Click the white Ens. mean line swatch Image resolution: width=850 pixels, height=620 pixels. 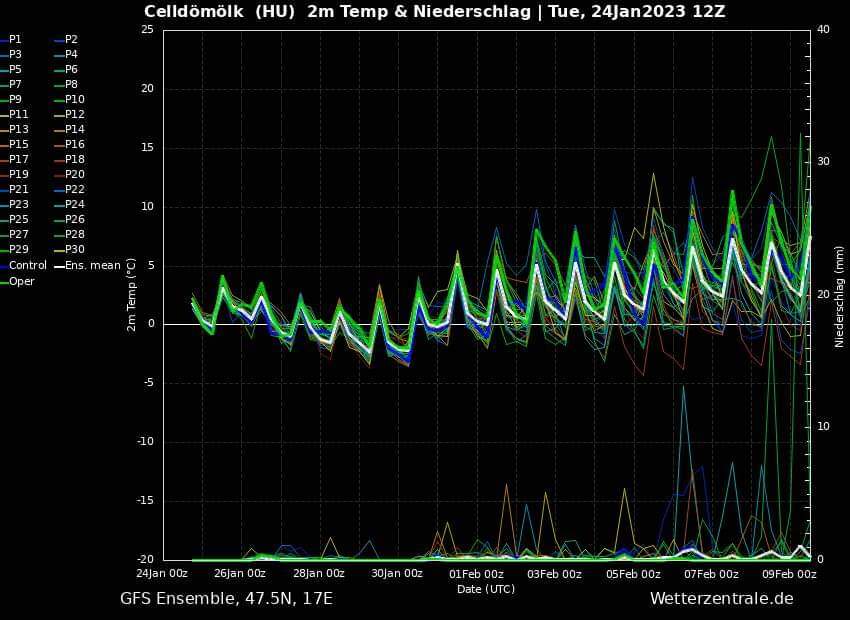(x=59, y=265)
